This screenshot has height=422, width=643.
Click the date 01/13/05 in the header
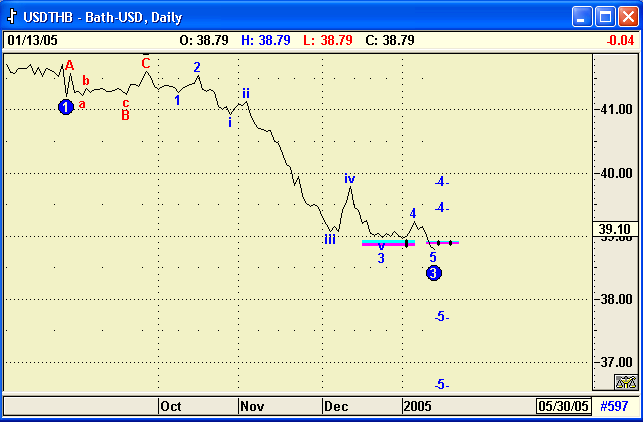32,40
